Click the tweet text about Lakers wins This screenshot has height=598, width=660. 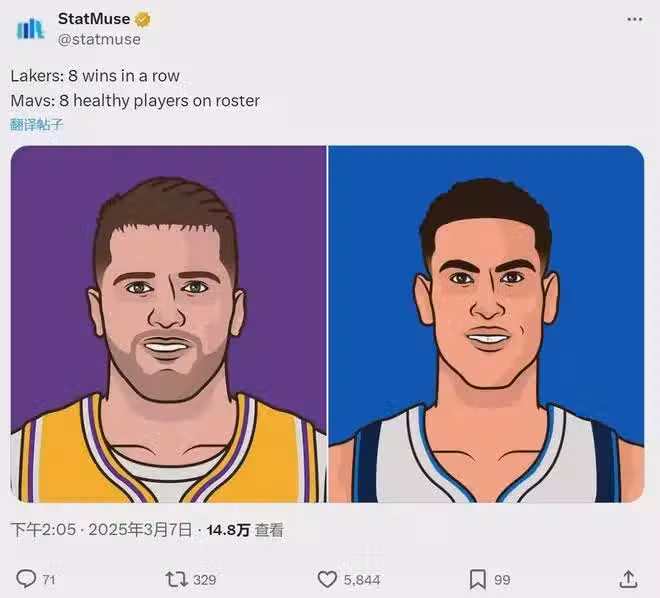tap(95, 76)
